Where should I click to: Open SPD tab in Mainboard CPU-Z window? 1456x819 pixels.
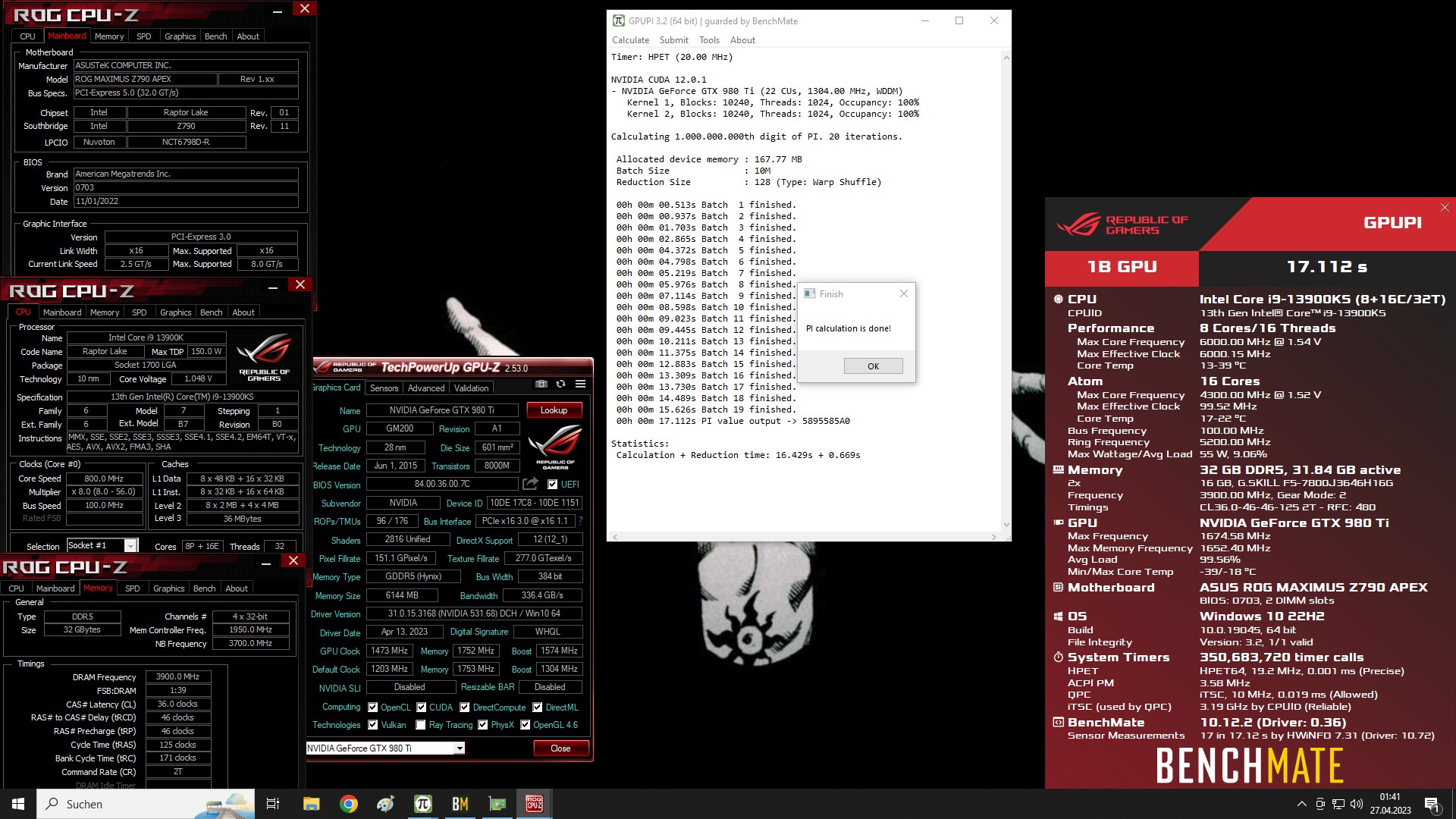(x=144, y=36)
